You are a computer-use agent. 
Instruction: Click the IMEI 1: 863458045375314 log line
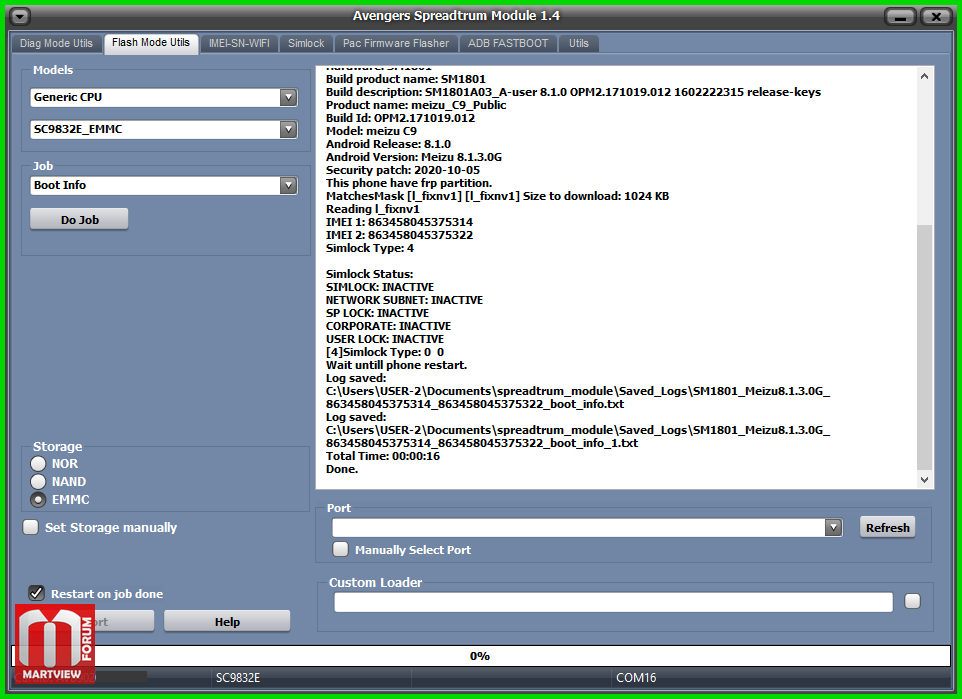coord(399,222)
